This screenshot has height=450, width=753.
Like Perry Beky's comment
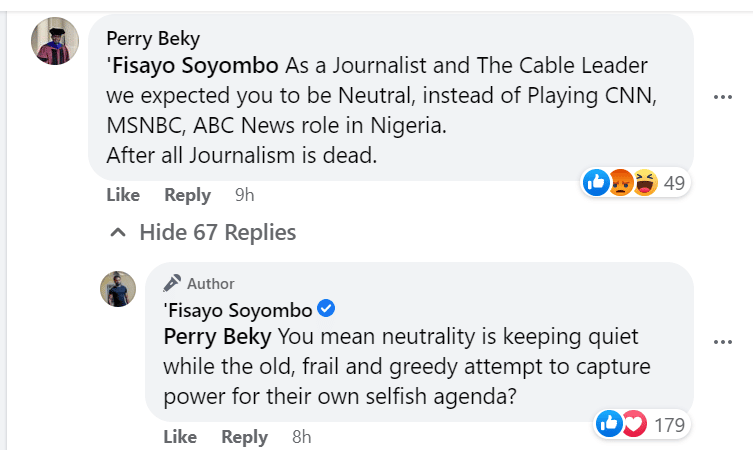[x=123, y=195]
